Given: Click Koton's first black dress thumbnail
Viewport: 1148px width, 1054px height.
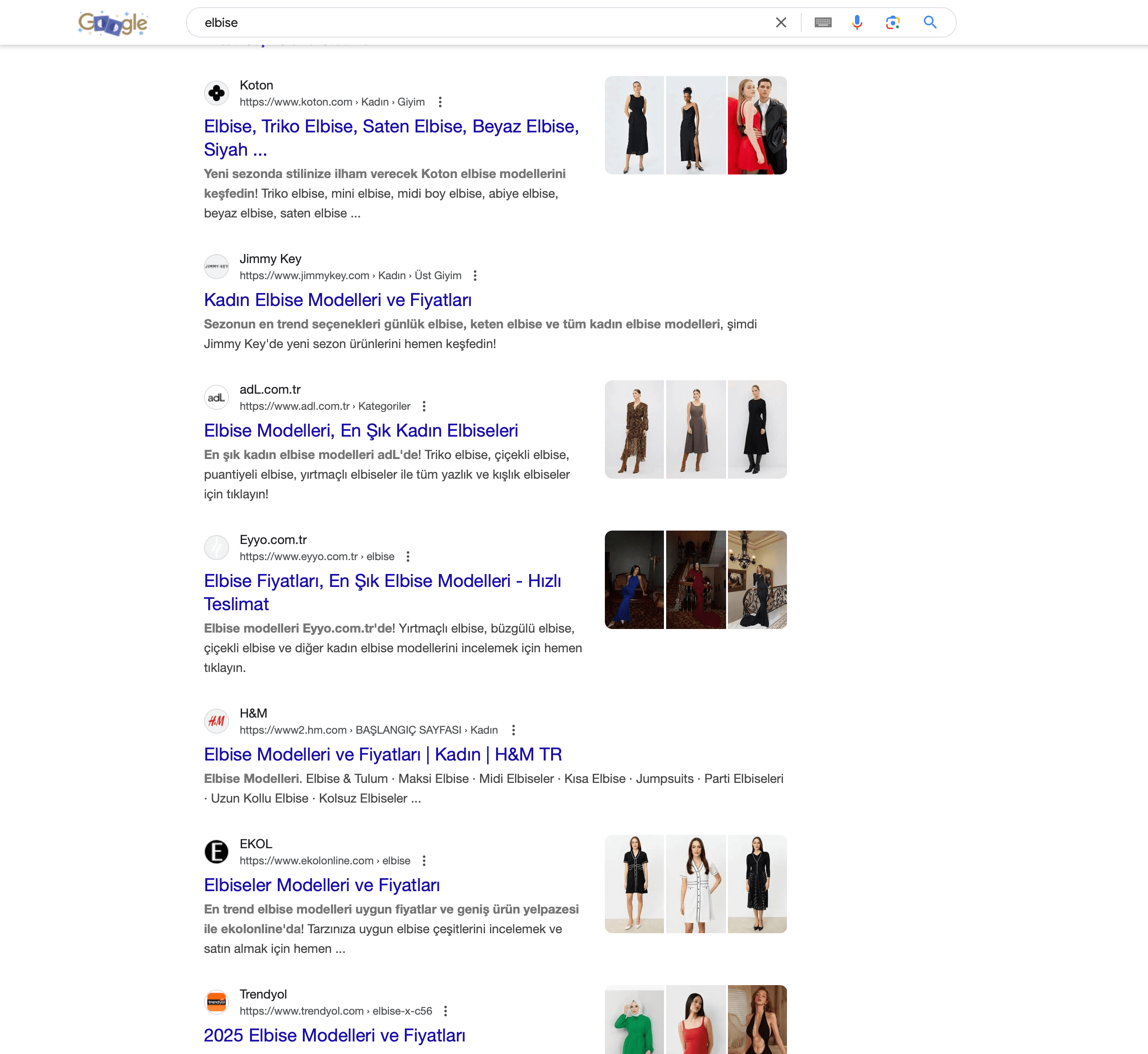Looking at the screenshot, I should pos(634,125).
